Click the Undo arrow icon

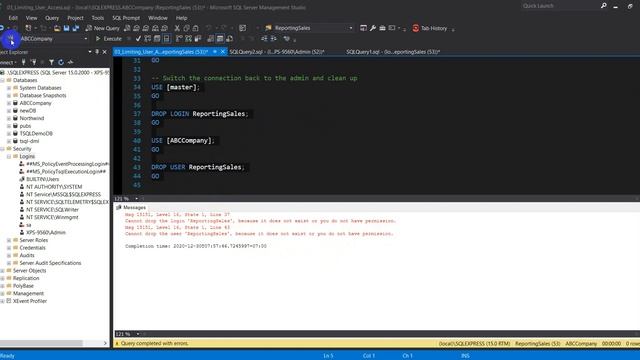tap(209, 28)
